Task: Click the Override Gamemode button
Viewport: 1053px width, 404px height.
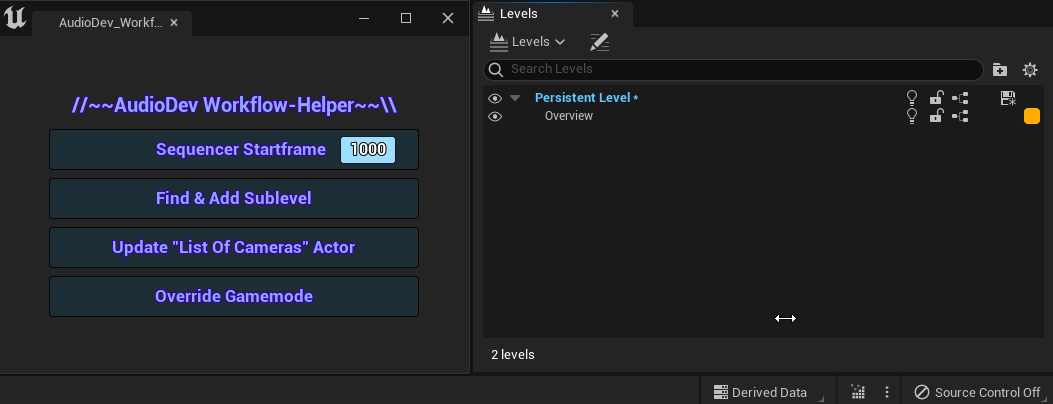Action: coord(234,296)
